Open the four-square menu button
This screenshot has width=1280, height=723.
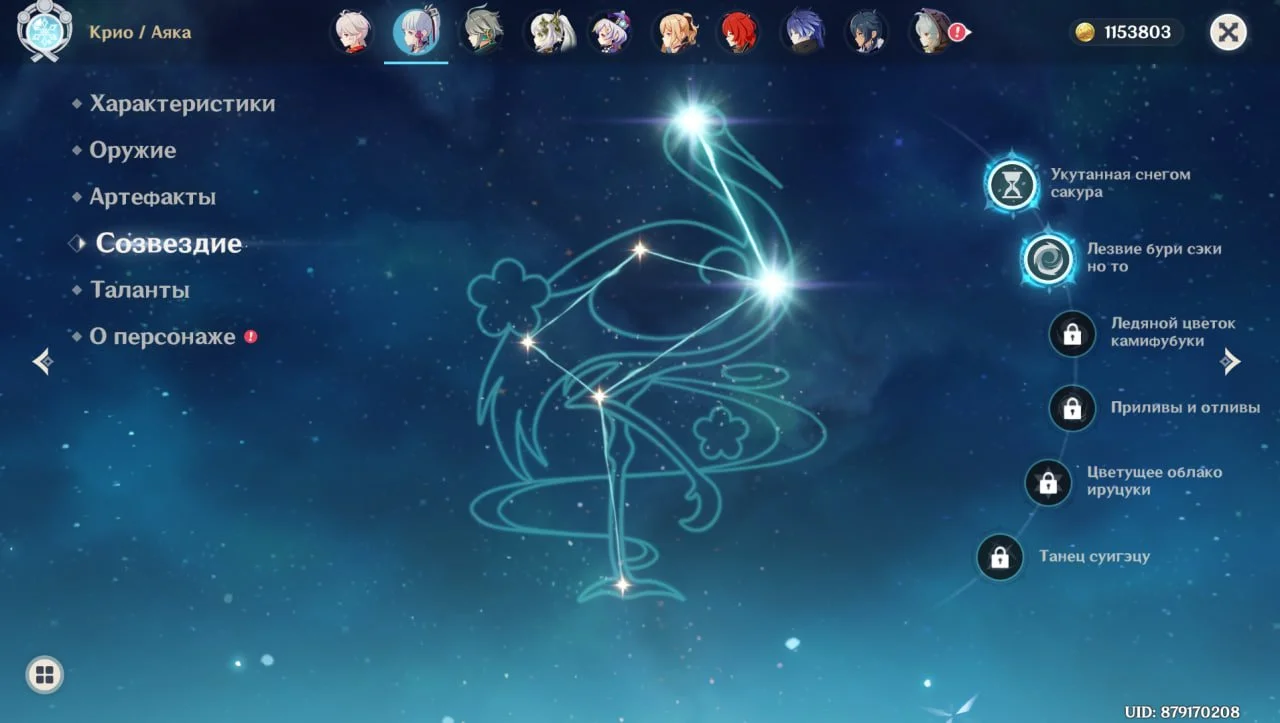point(44,675)
